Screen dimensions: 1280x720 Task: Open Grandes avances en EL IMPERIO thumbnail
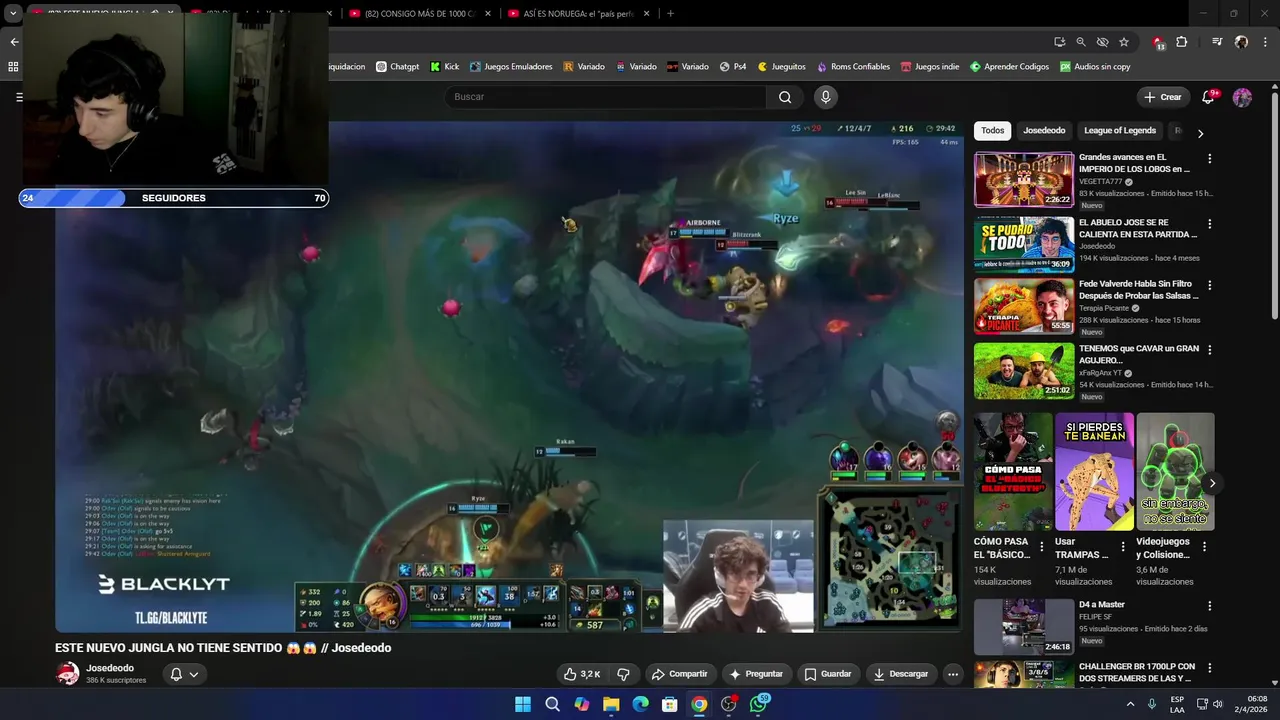tap(1024, 179)
